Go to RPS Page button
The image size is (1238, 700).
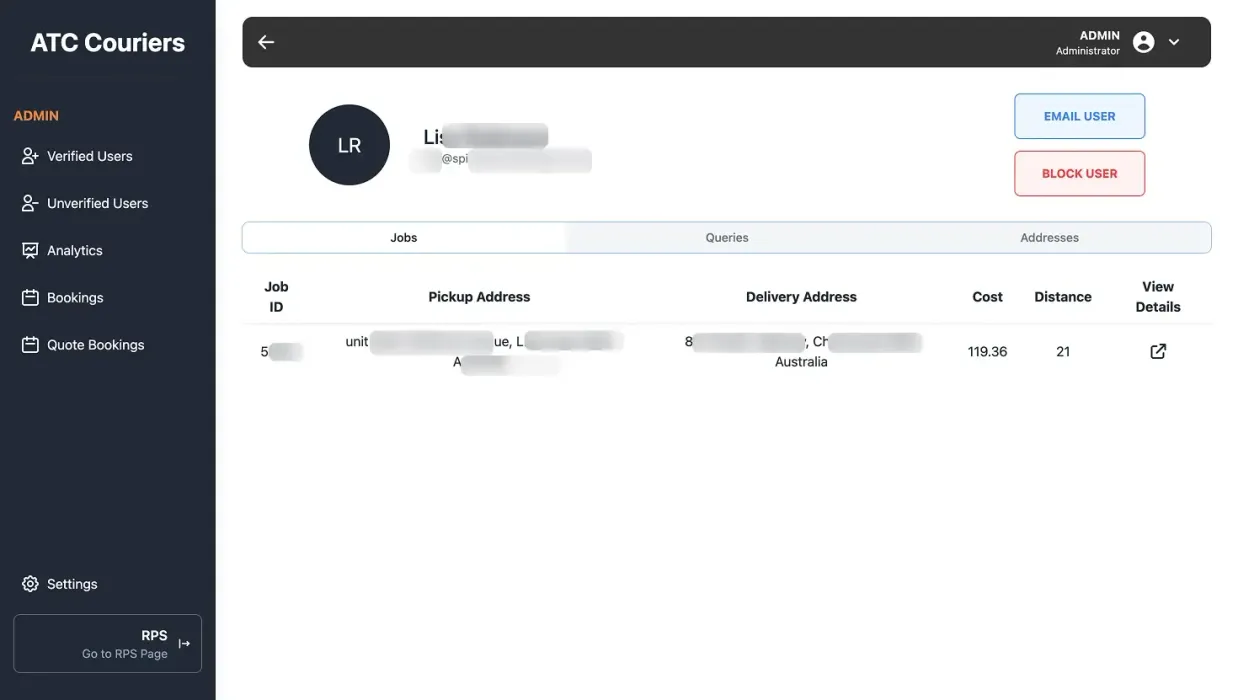(x=107, y=643)
